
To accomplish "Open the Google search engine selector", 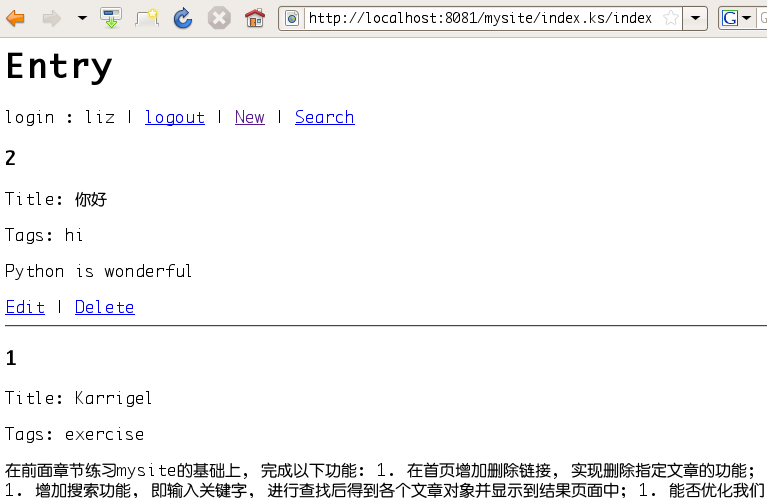I will [738, 18].
